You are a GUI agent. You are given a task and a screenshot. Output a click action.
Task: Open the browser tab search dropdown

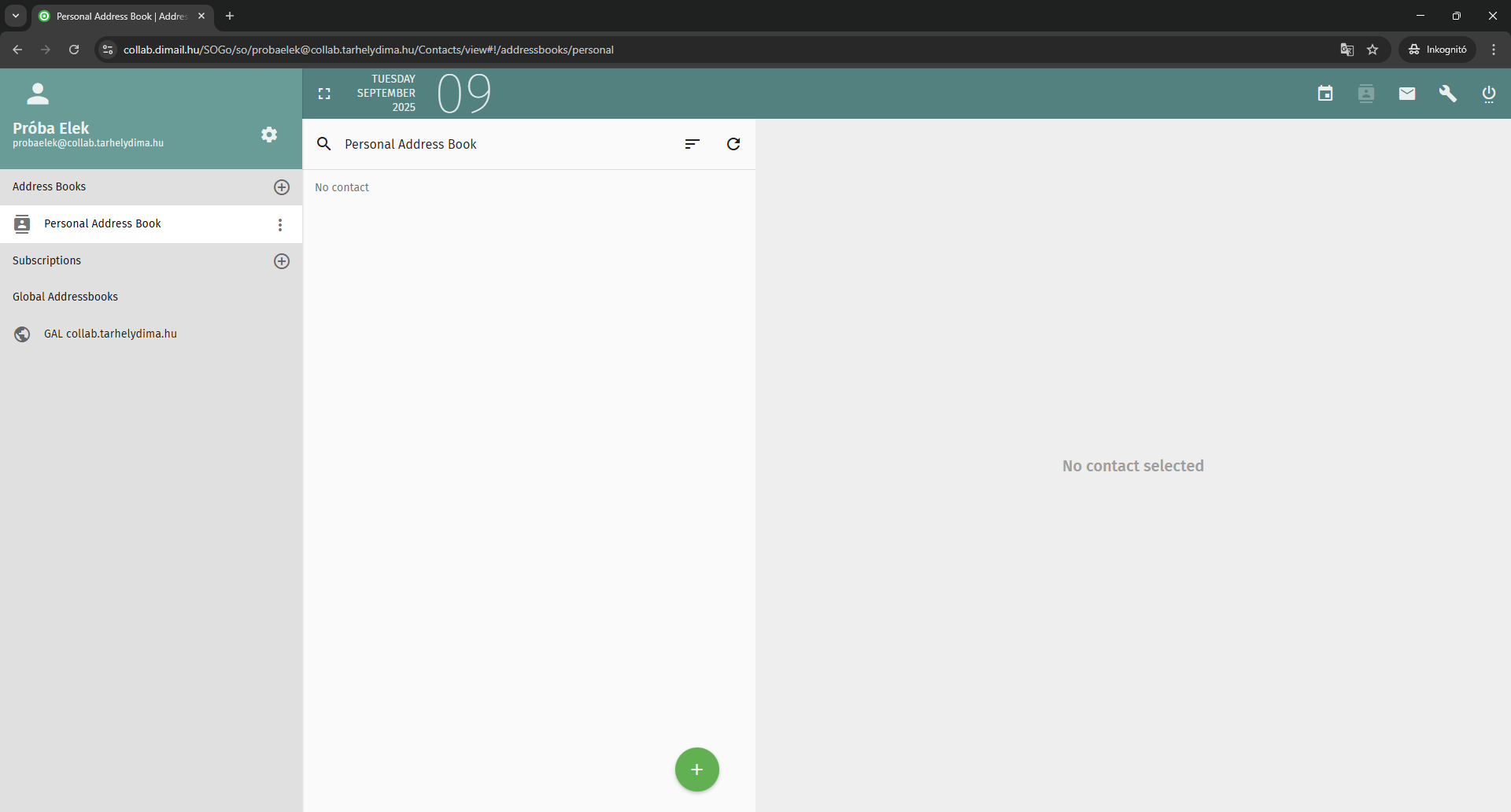pos(16,16)
